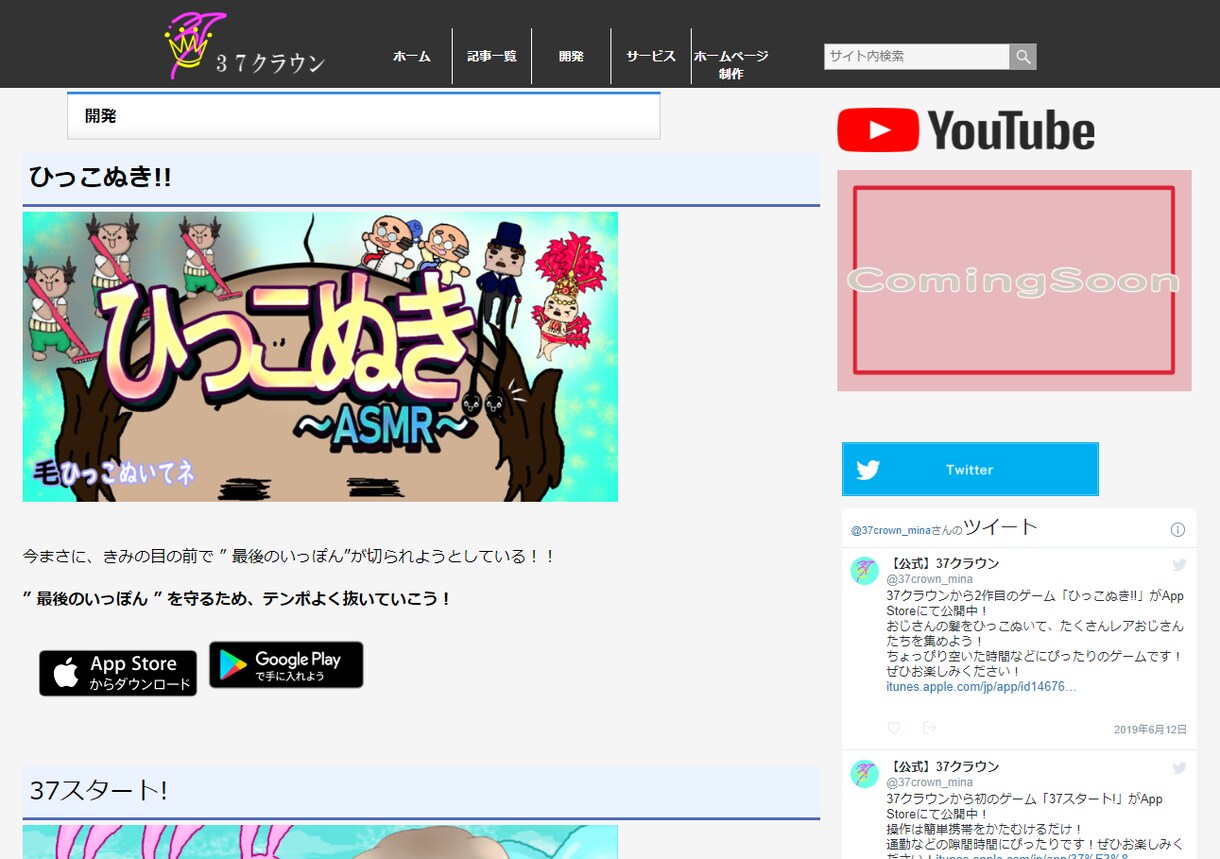
Task: Open the 37スタート! article heading
Action: click(x=98, y=790)
